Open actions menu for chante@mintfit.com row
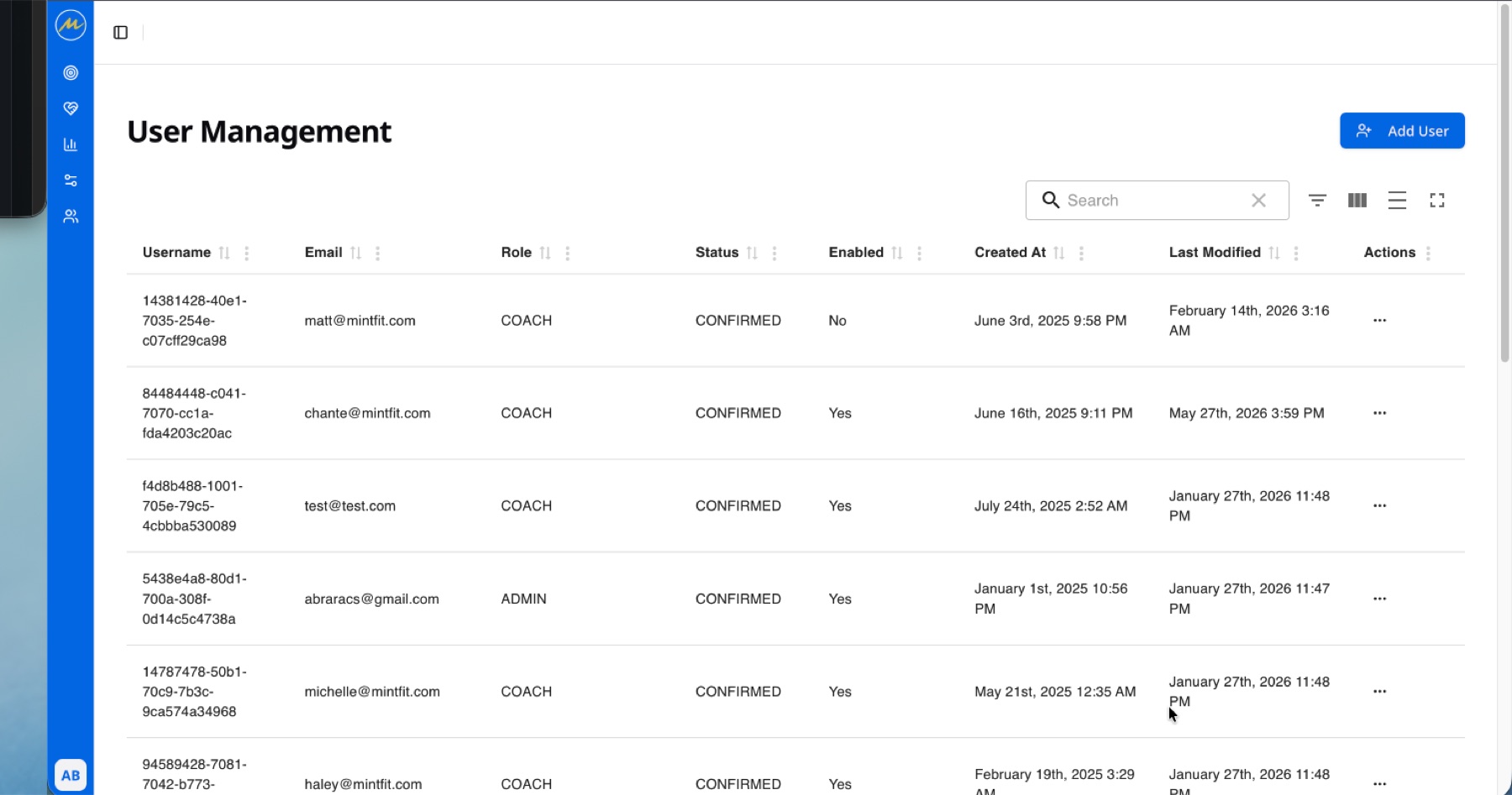Screen dimensions: 1512x795 tap(1379, 413)
